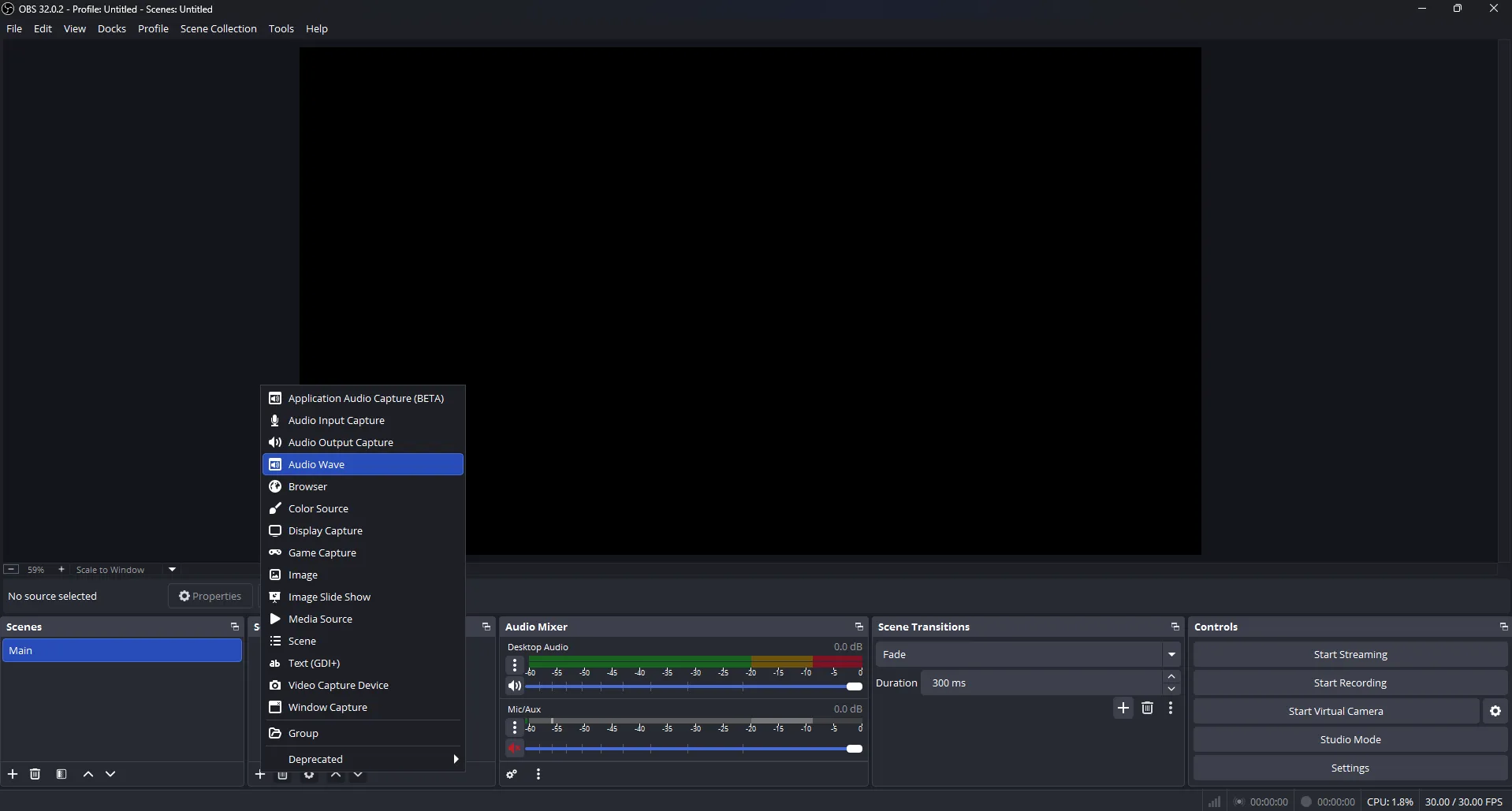Enable Studio Mode
Viewport: 1512px width, 811px height.
(x=1350, y=738)
